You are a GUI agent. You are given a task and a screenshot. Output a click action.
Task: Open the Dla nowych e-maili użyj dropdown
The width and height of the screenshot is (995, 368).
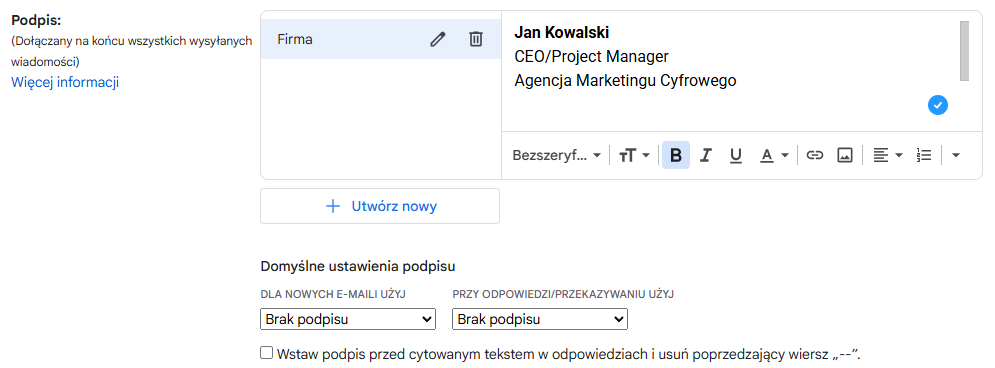click(x=348, y=319)
